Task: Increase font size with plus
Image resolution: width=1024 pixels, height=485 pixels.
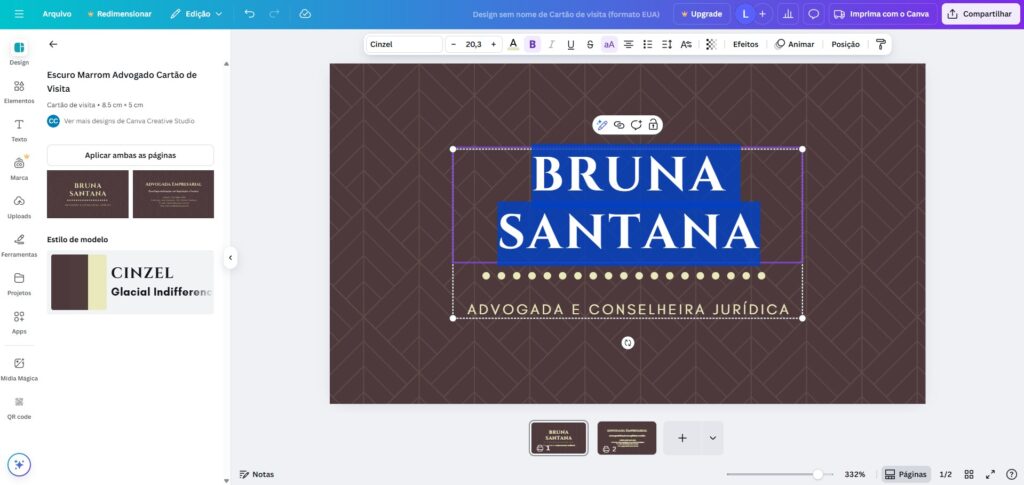Action: [x=494, y=44]
